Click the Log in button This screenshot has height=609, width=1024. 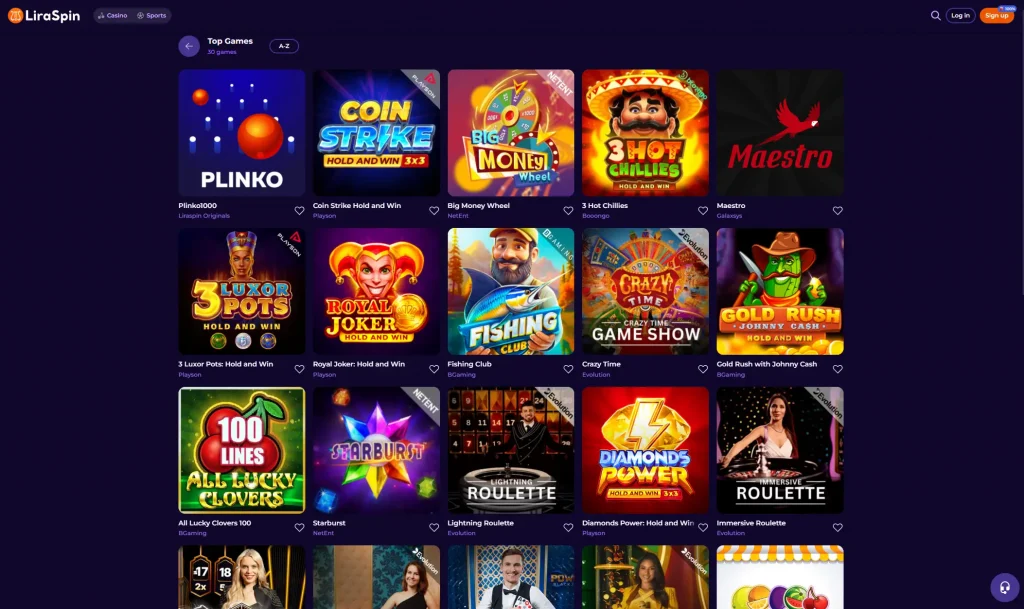(x=960, y=16)
